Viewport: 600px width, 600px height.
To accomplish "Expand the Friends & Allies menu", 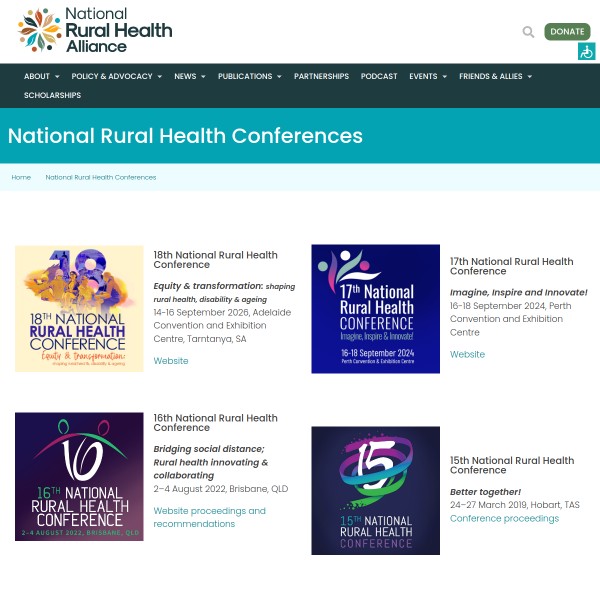I will (x=495, y=76).
